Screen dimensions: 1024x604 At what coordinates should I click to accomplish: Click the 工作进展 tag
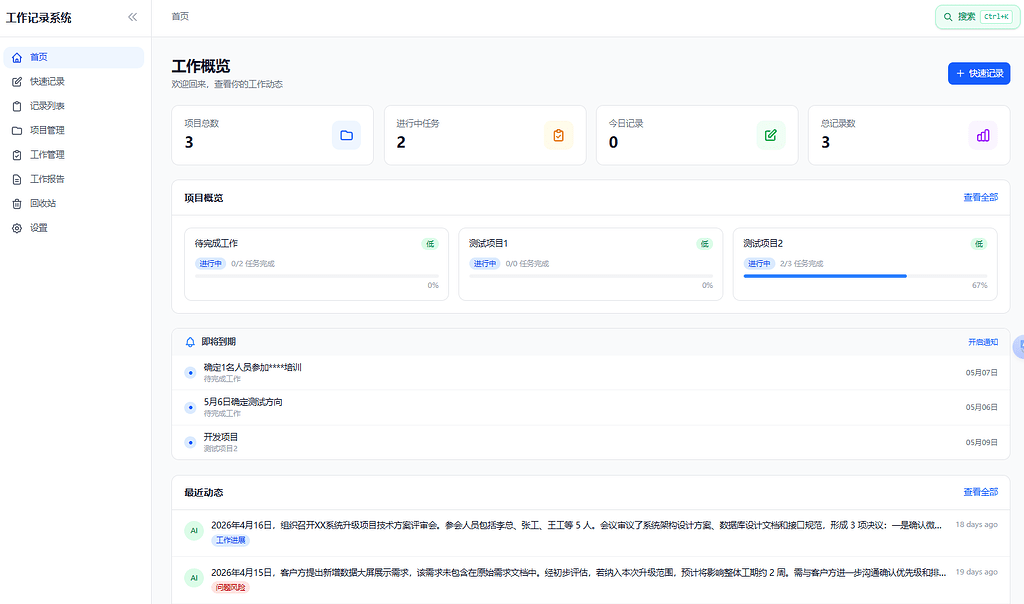(231, 541)
